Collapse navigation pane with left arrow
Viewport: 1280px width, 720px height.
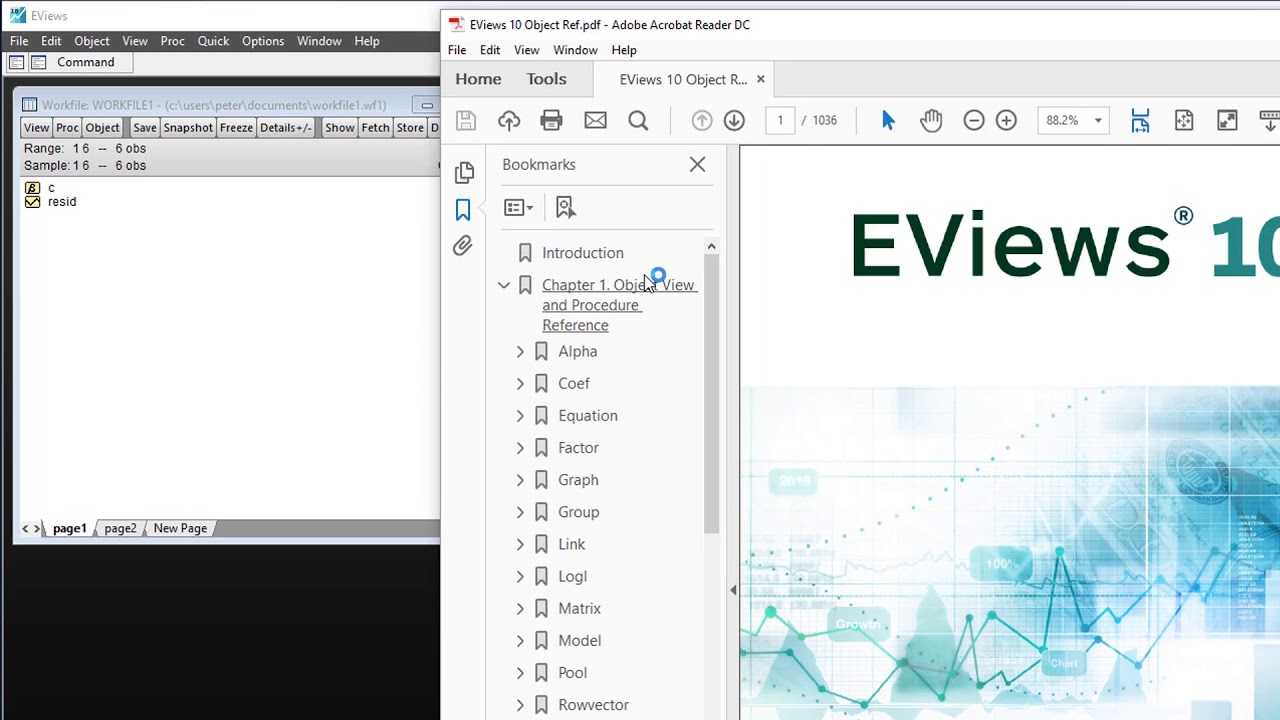click(x=733, y=591)
